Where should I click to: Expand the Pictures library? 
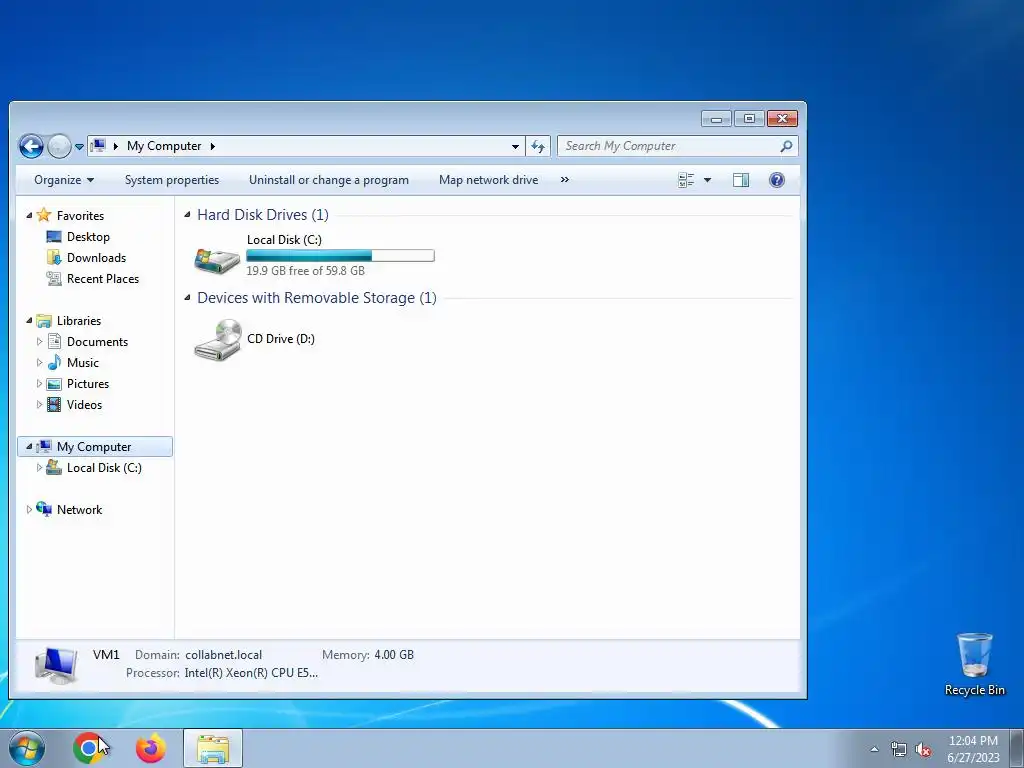point(39,383)
